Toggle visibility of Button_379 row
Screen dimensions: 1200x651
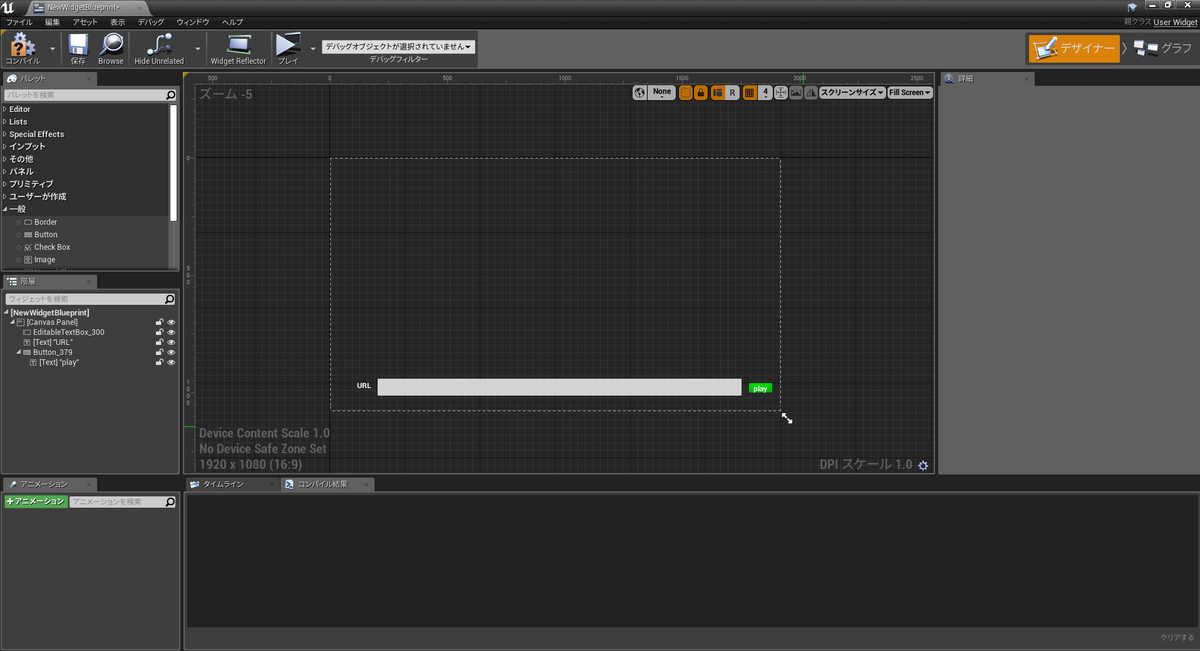[171, 352]
